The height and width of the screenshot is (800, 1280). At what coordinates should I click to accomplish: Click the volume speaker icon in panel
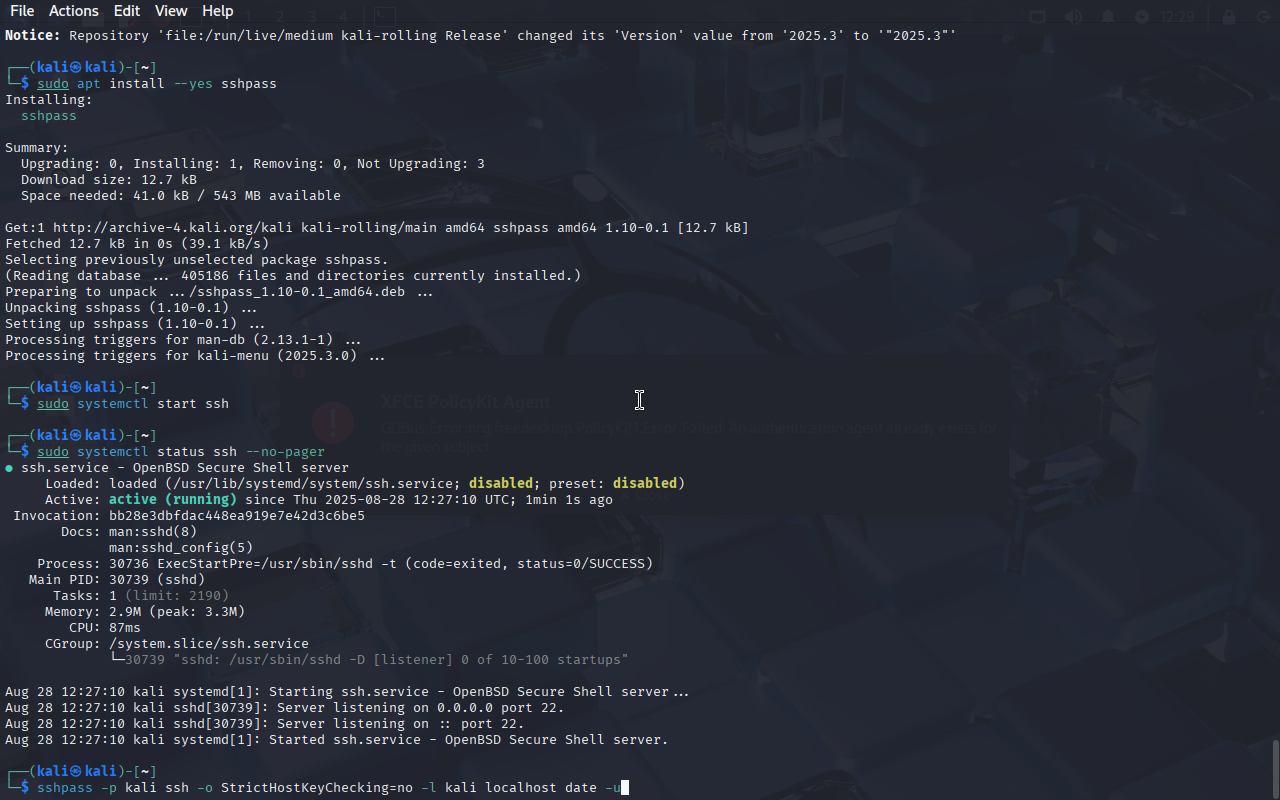pyautogui.click(x=1073, y=17)
